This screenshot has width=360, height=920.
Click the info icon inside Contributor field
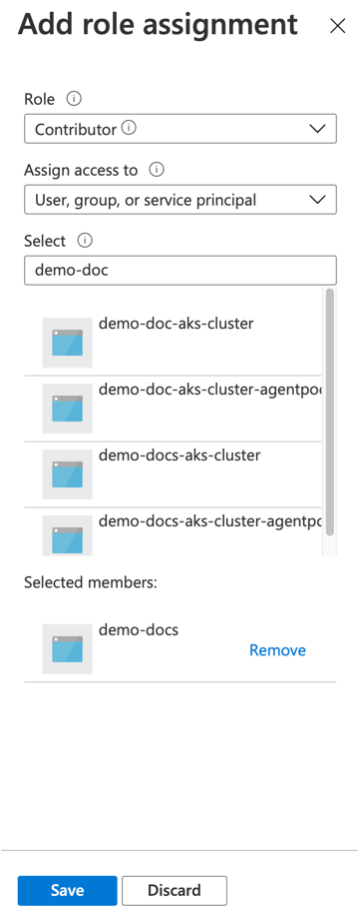(130, 127)
